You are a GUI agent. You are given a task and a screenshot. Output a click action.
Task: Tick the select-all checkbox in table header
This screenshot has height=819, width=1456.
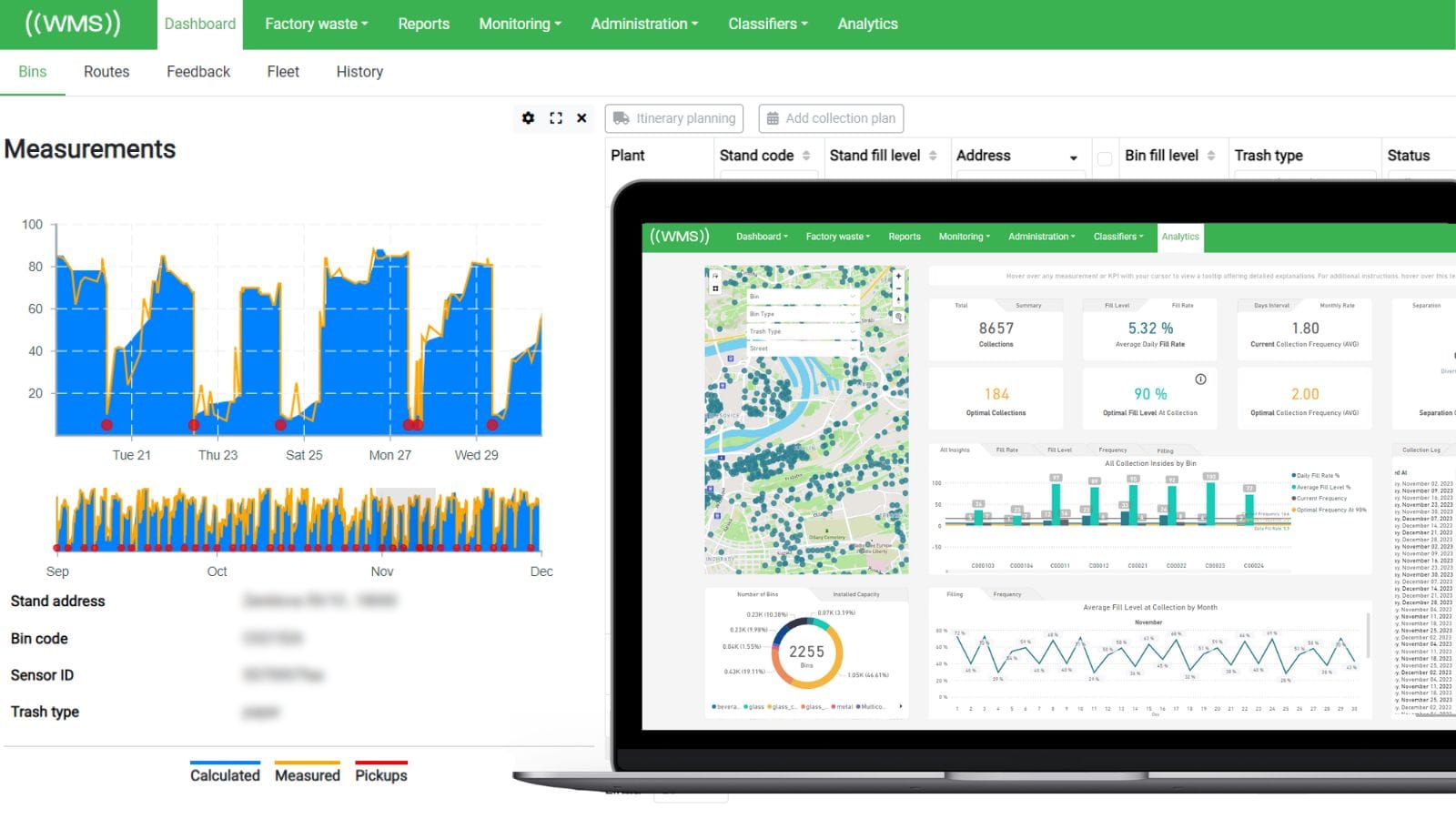point(1105,158)
